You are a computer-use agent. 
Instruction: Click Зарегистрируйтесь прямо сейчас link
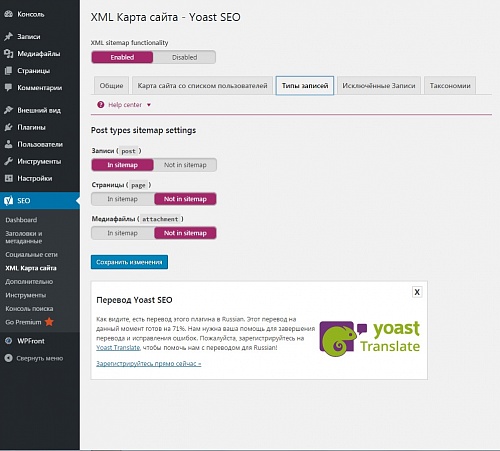(149, 363)
